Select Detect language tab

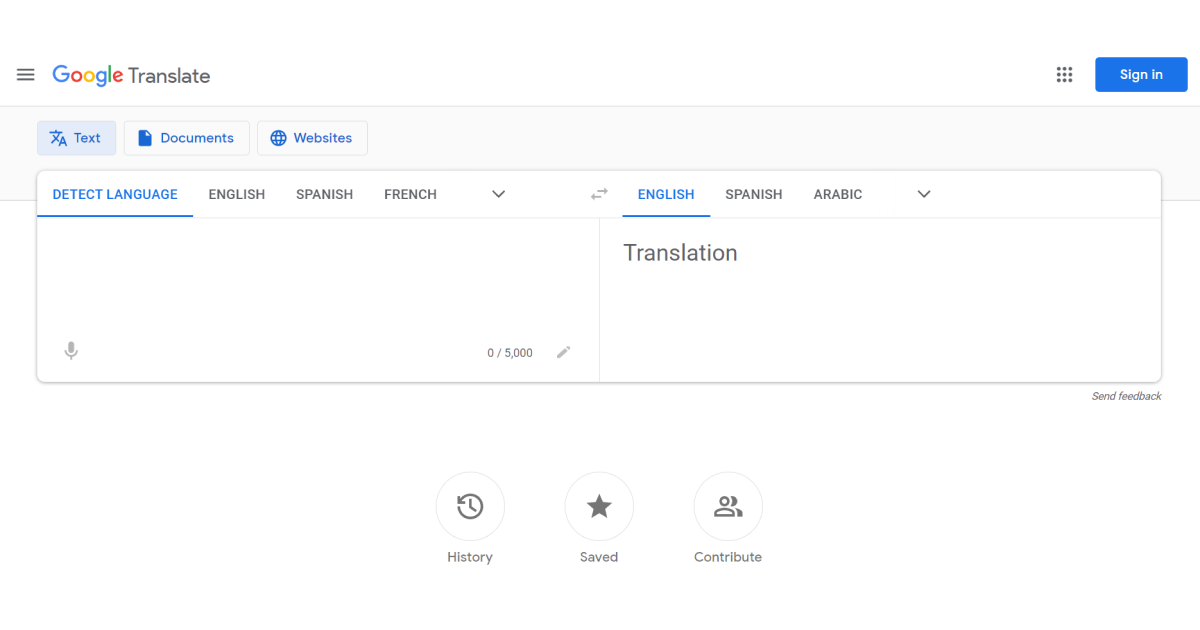[x=114, y=194]
